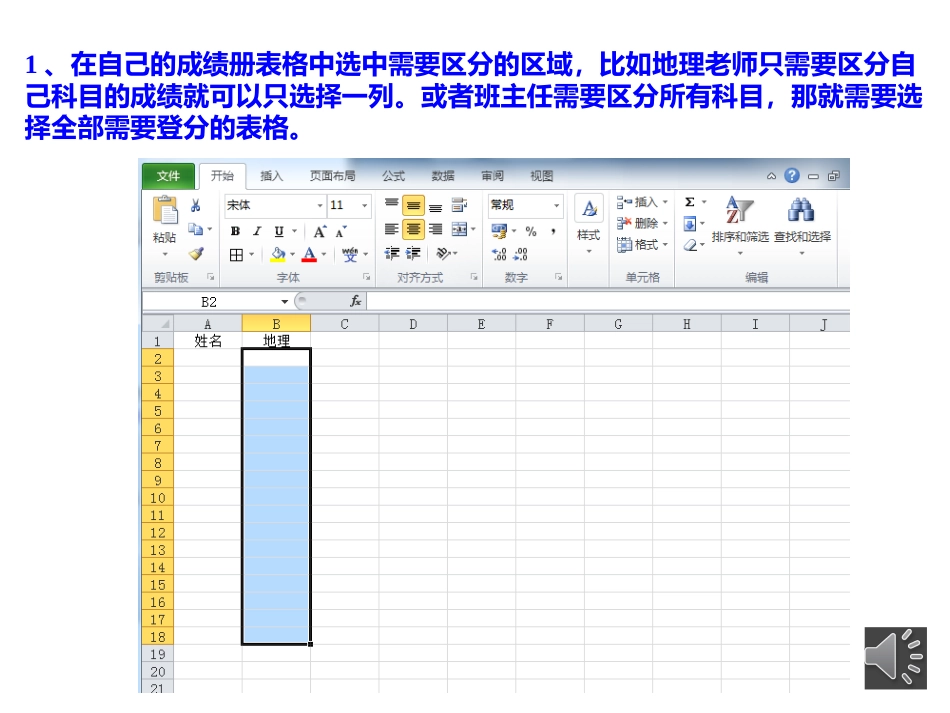Switch to the View (视图) tab
The height and width of the screenshot is (713, 950).
(x=542, y=176)
